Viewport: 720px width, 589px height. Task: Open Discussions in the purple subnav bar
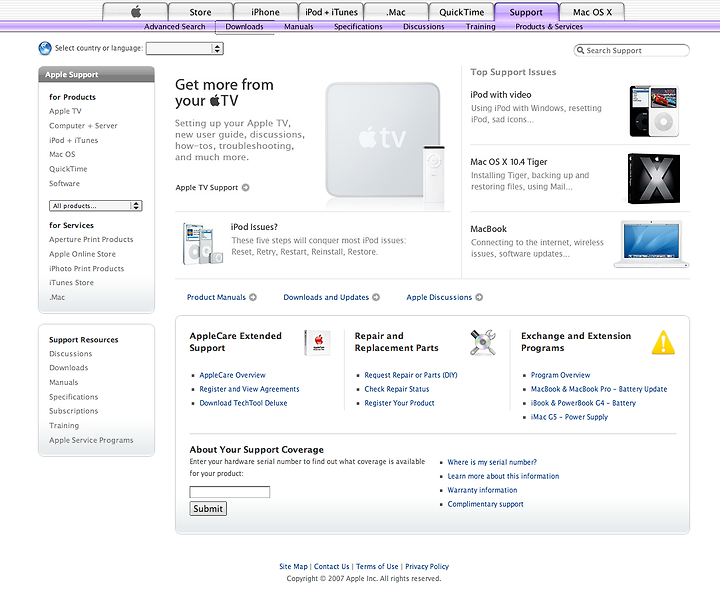click(423, 27)
